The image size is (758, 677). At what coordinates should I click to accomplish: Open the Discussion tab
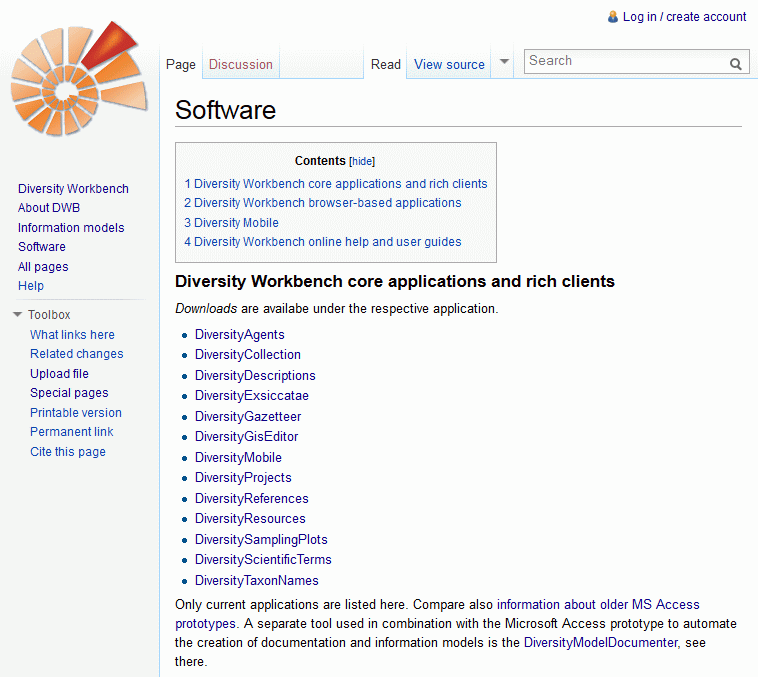241,64
